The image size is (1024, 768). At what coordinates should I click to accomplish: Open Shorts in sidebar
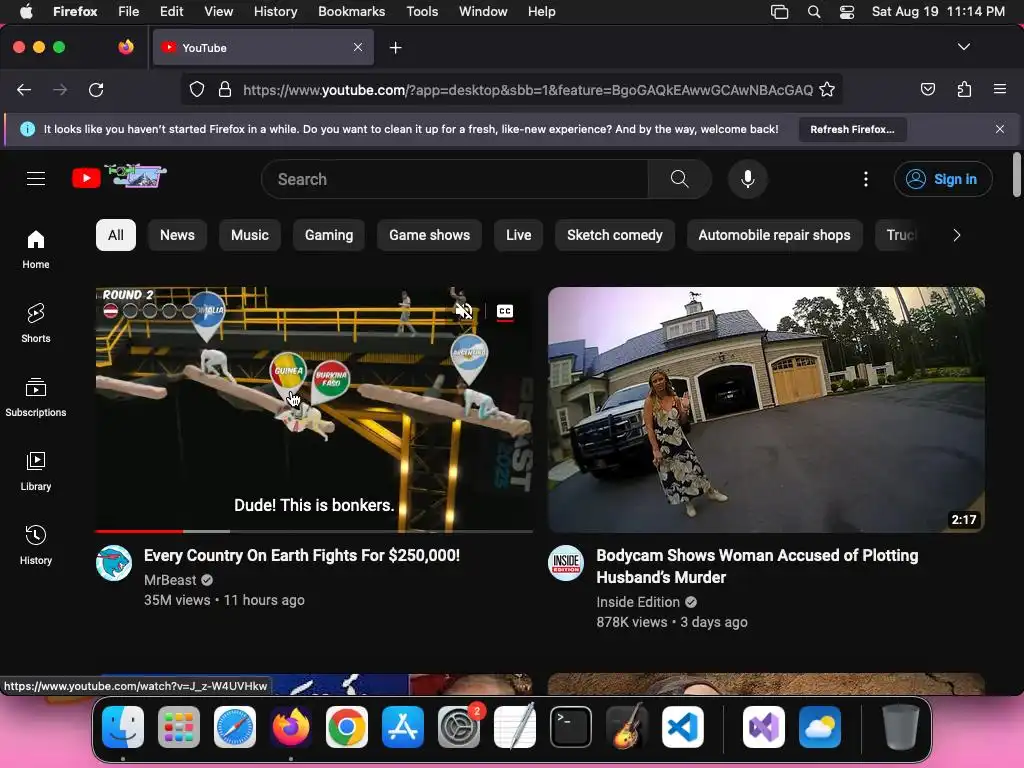pos(36,323)
